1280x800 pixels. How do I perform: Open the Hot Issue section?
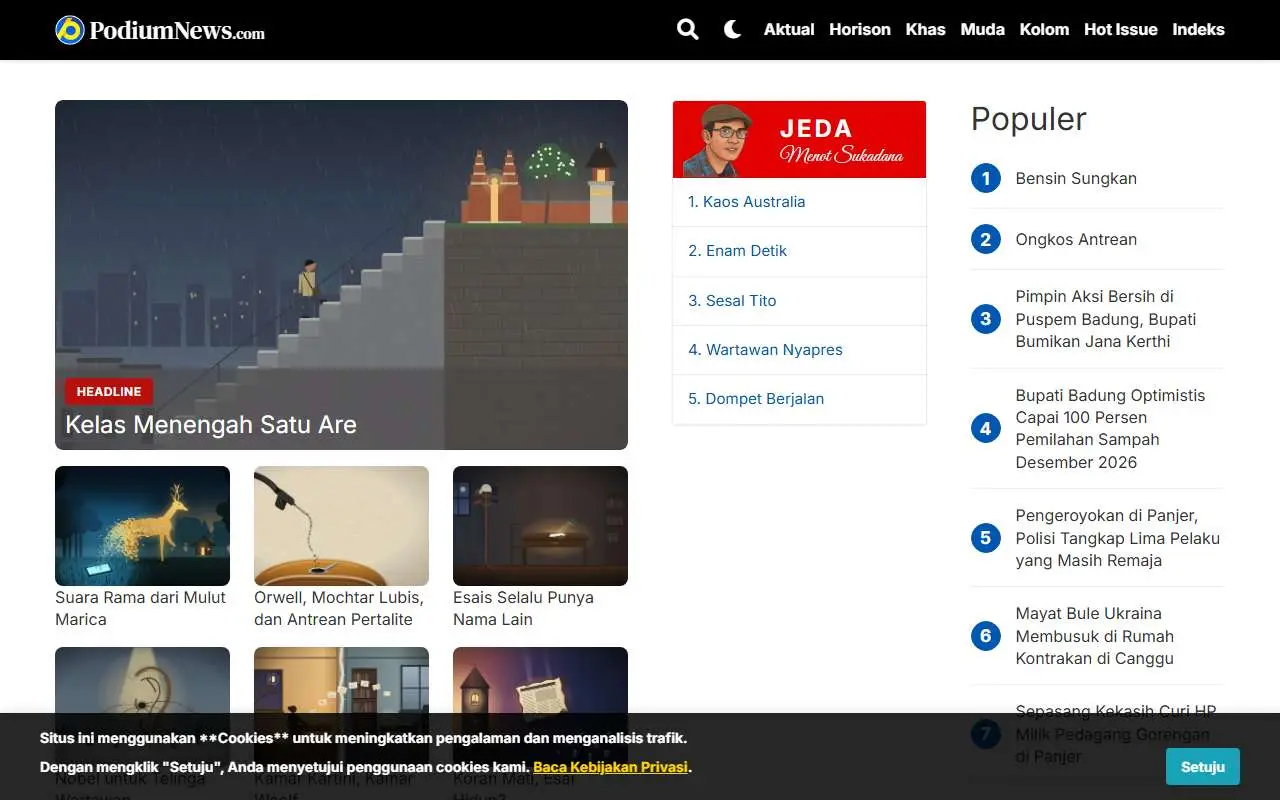coord(1120,29)
